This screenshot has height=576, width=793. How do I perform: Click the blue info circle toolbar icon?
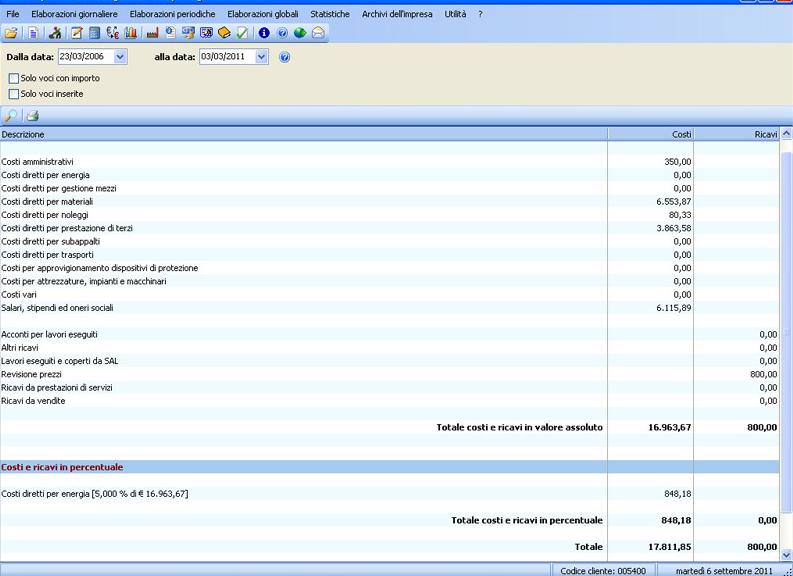tap(264, 33)
